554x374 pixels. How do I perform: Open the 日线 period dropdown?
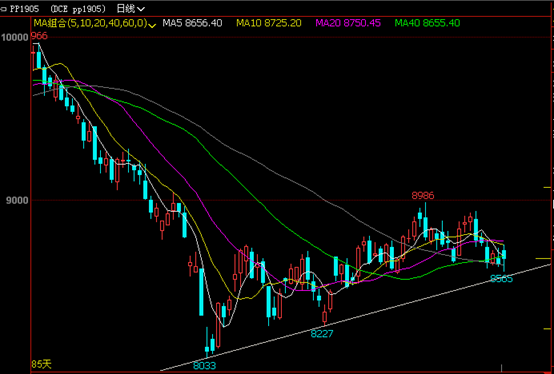pyautogui.click(x=130, y=8)
